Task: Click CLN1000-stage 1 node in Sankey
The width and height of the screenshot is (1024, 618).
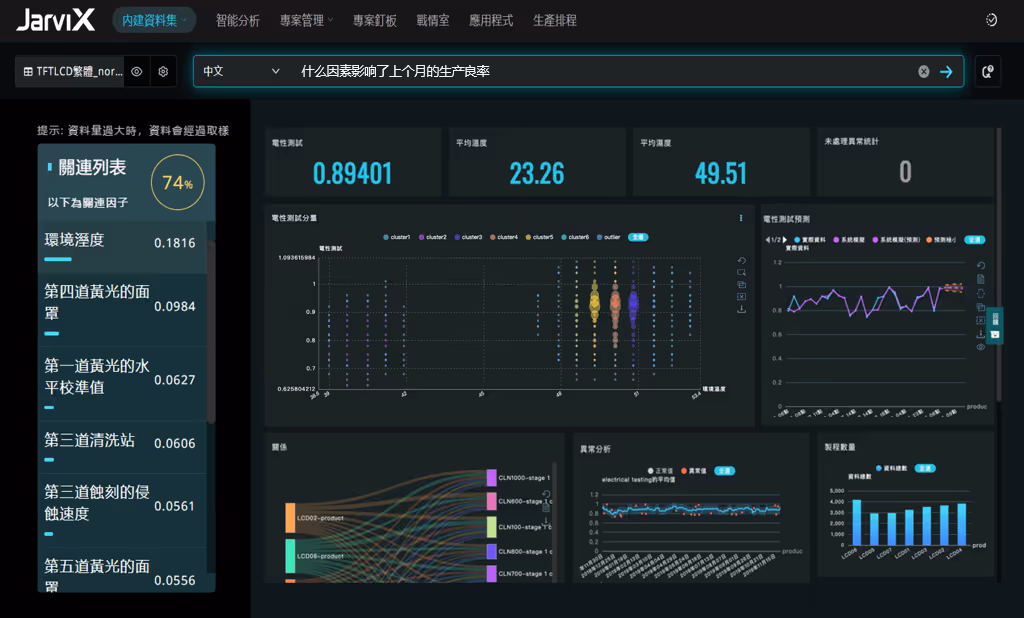Action: pos(492,478)
